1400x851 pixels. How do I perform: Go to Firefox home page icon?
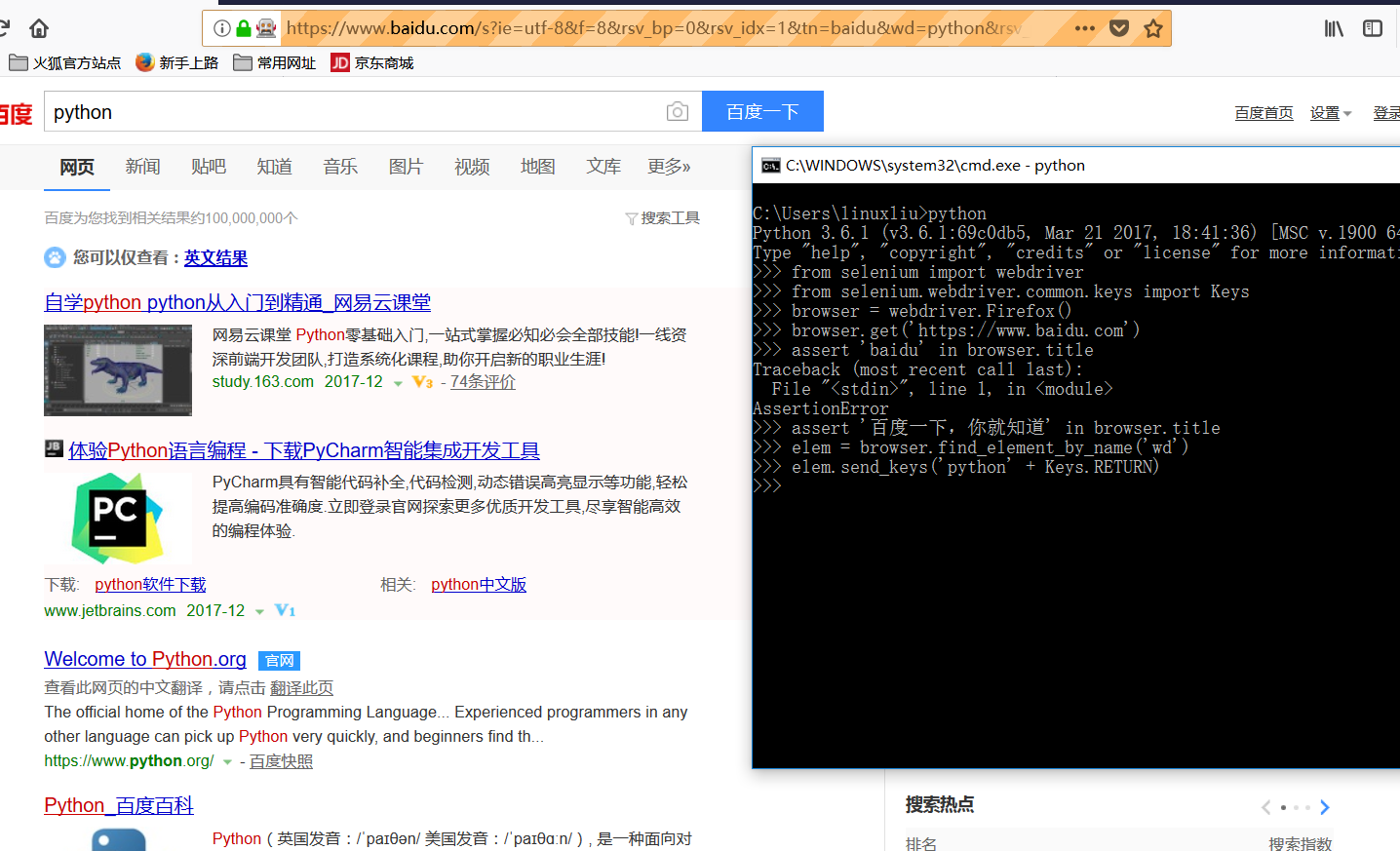pyautogui.click(x=39, y=28)
